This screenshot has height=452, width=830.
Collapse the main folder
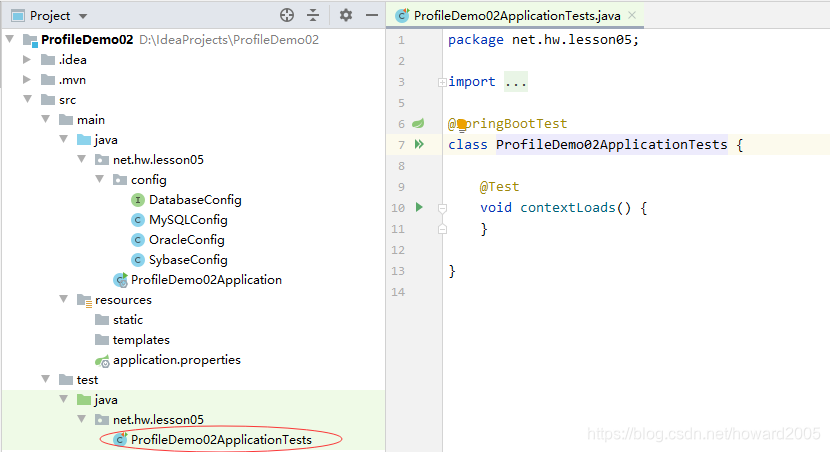pos(46,119)
